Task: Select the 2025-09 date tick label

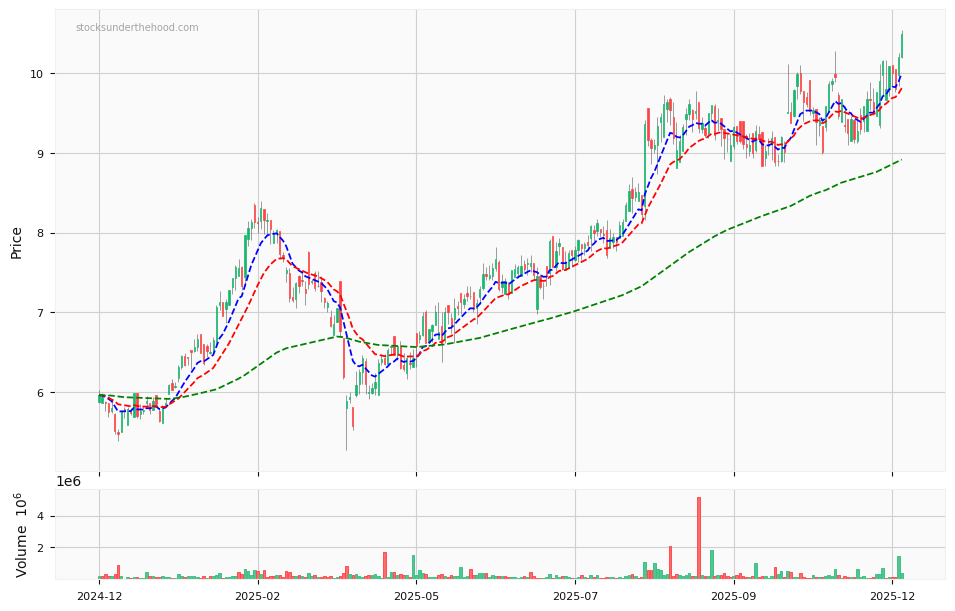Action: point(733,594)
